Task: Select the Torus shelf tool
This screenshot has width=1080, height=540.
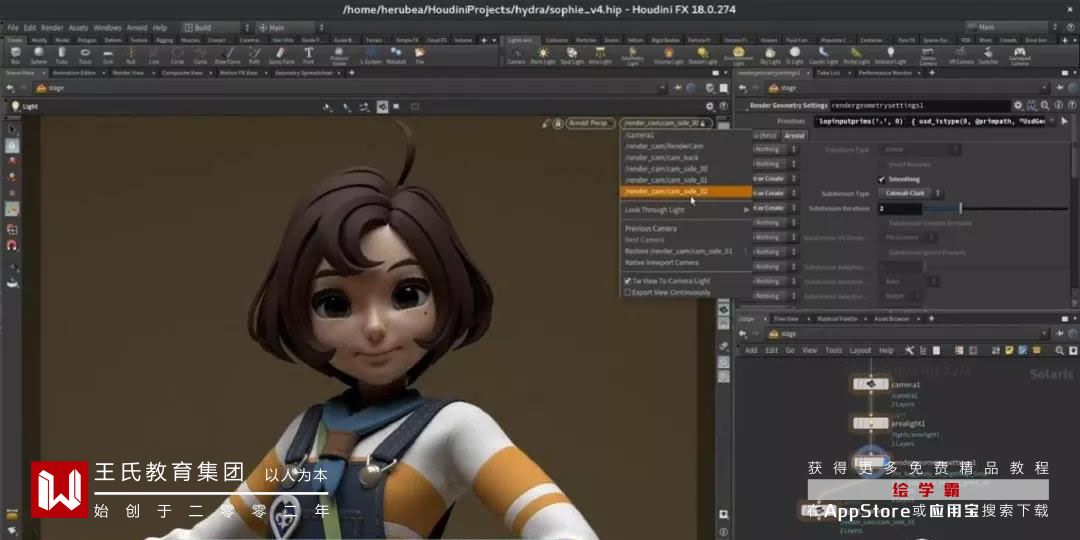Action: (x=85, y=54)
